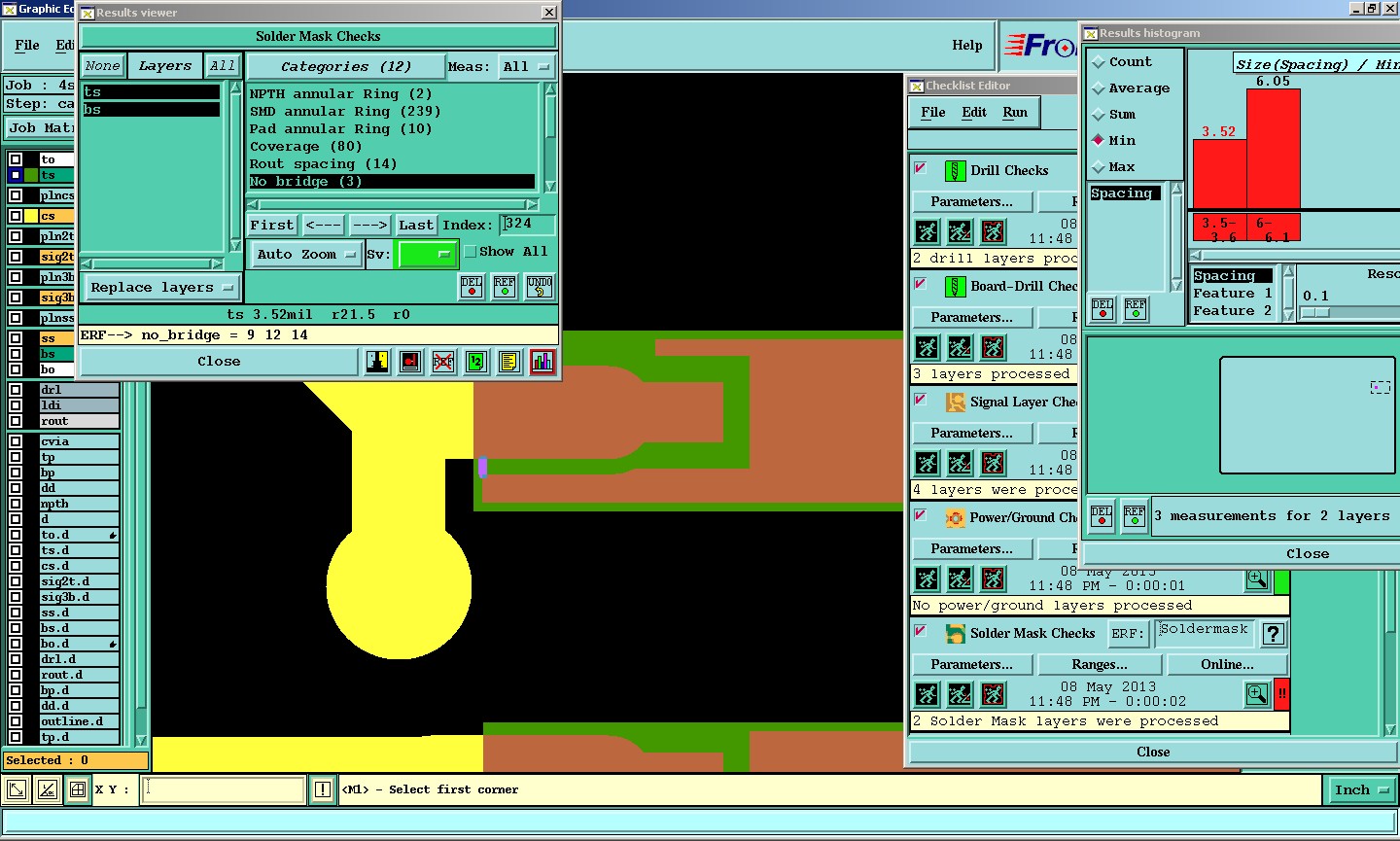Screen dimensions: 1400x841
Task: Click the red-square snapshot icon
Action: coord(410,362)
